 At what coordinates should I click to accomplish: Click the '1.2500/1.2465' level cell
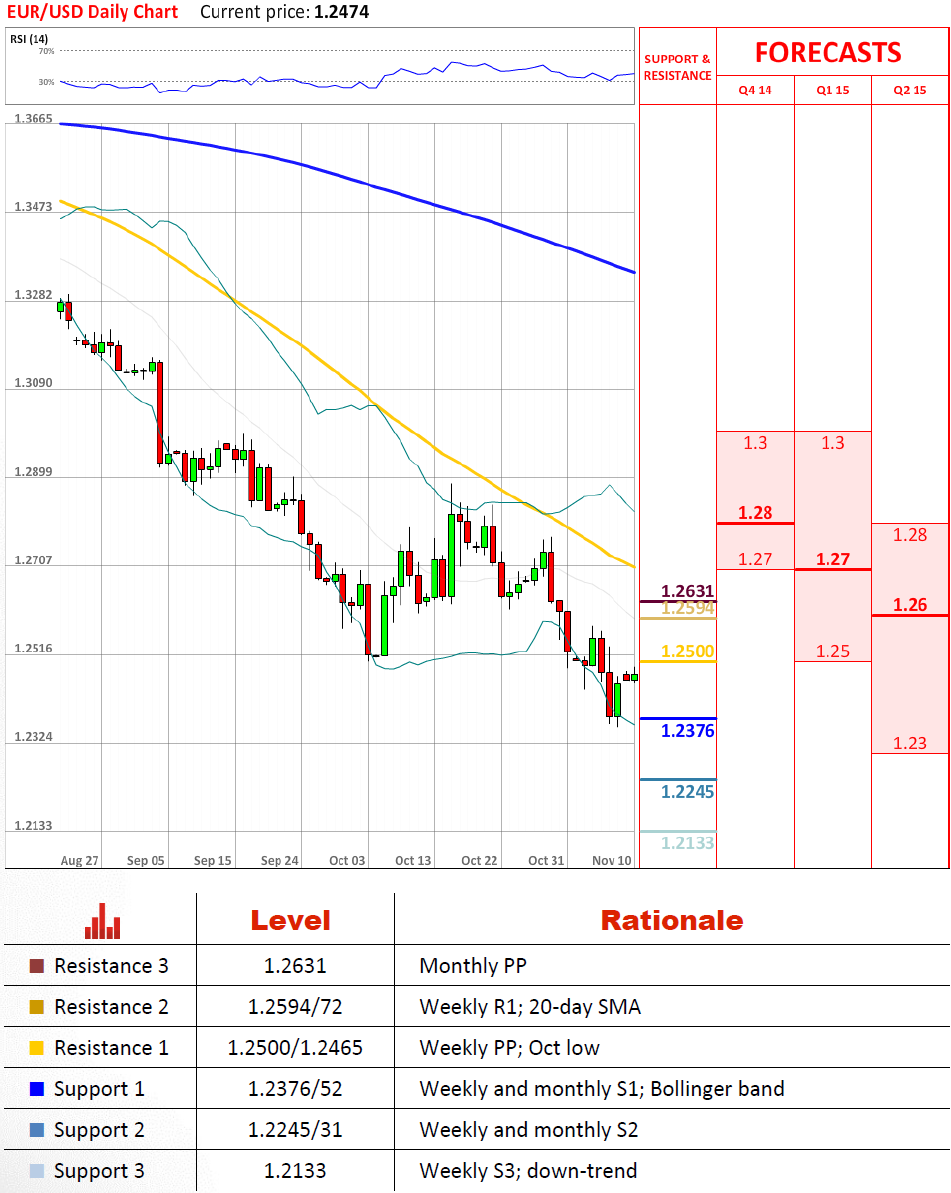(x=295, y=1048)
